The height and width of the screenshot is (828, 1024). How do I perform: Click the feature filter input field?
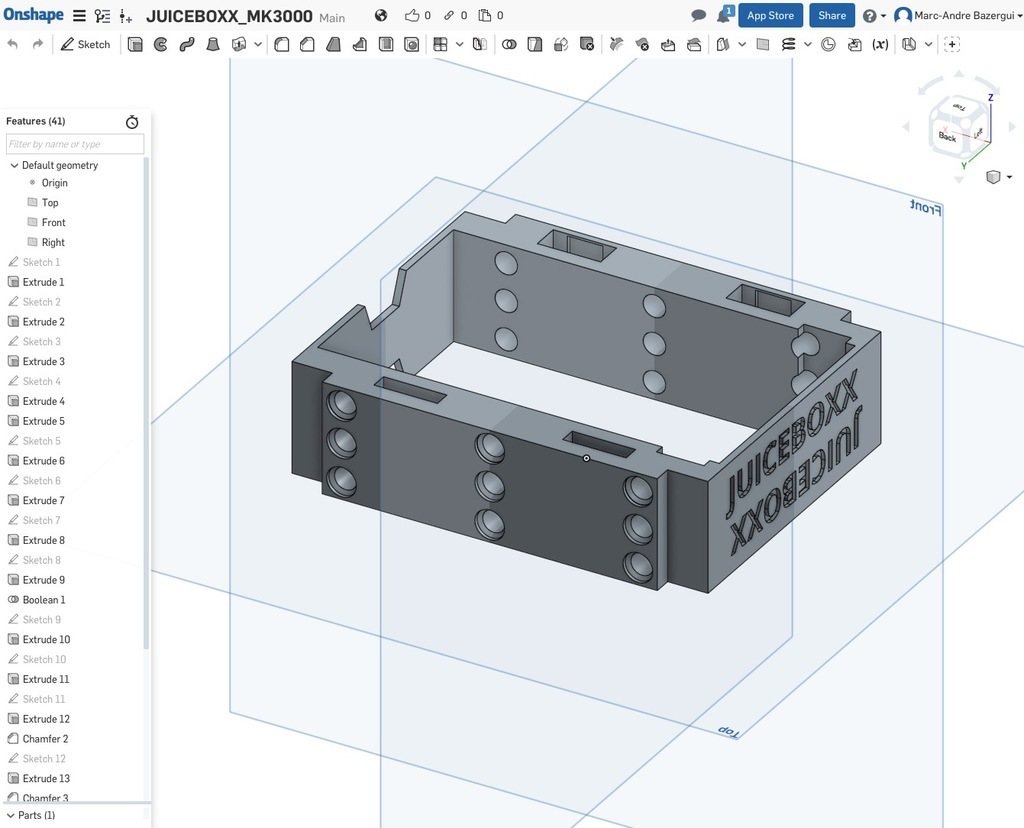pos(74,143)
